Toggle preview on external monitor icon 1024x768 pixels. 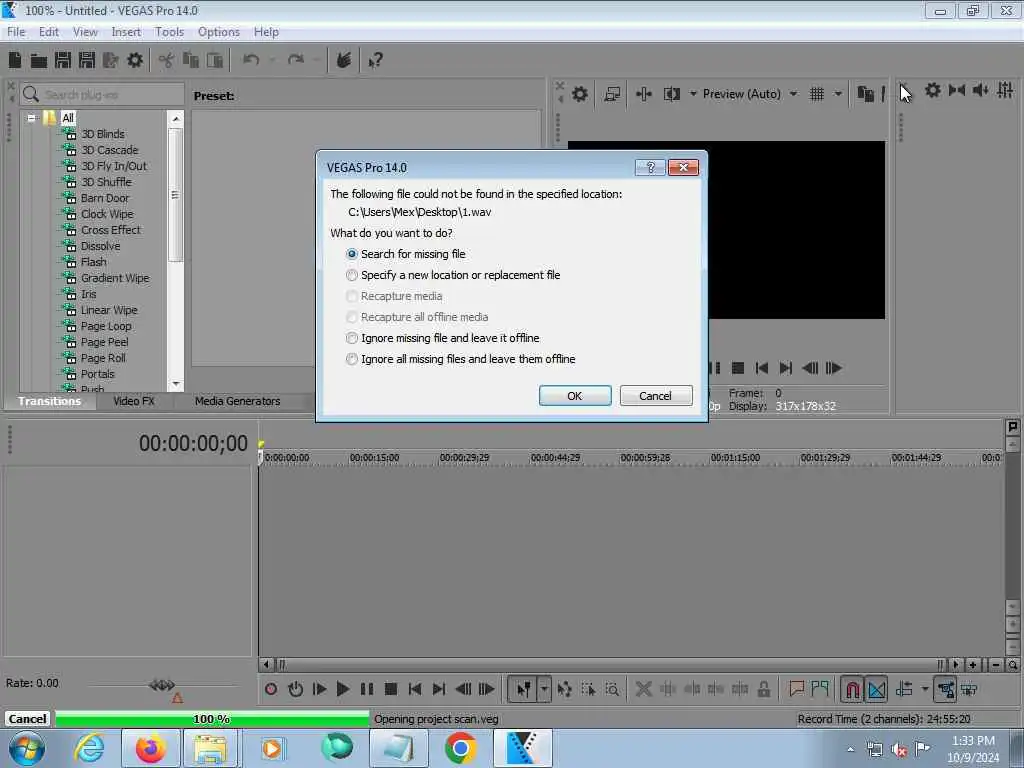click(x=612, y=94)
